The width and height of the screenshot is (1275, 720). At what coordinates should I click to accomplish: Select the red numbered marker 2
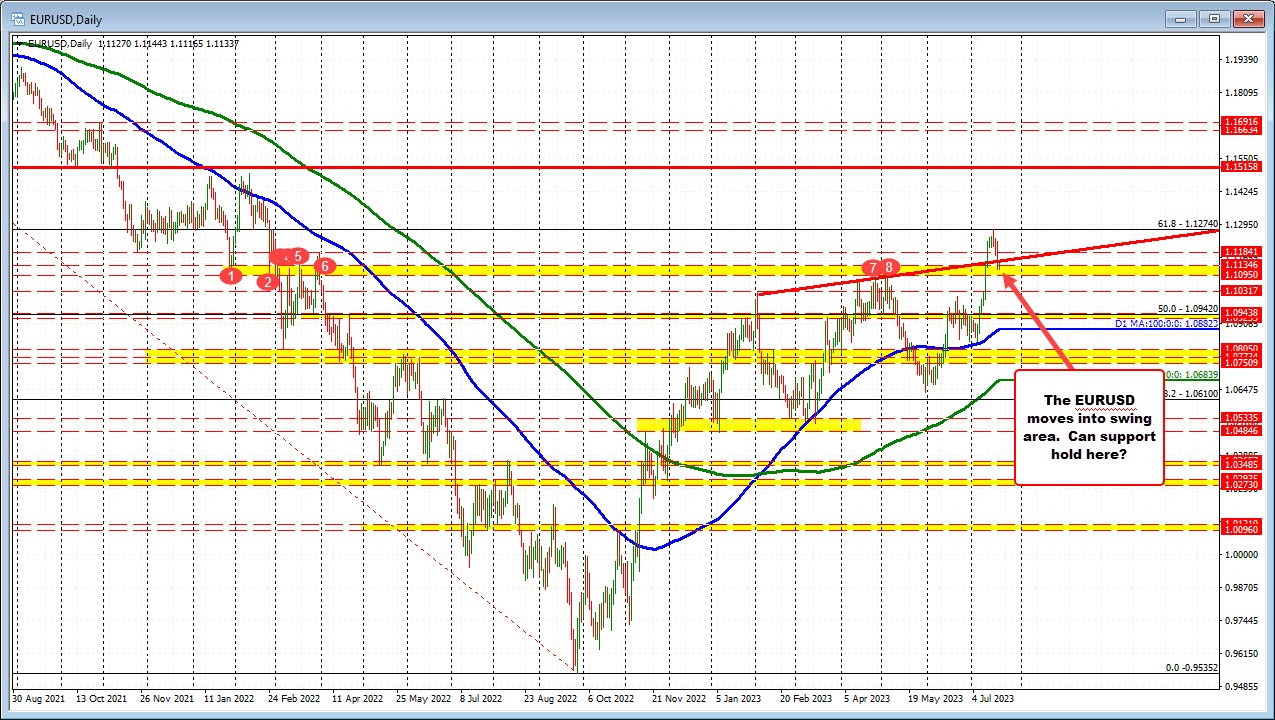tap(267, 282)
